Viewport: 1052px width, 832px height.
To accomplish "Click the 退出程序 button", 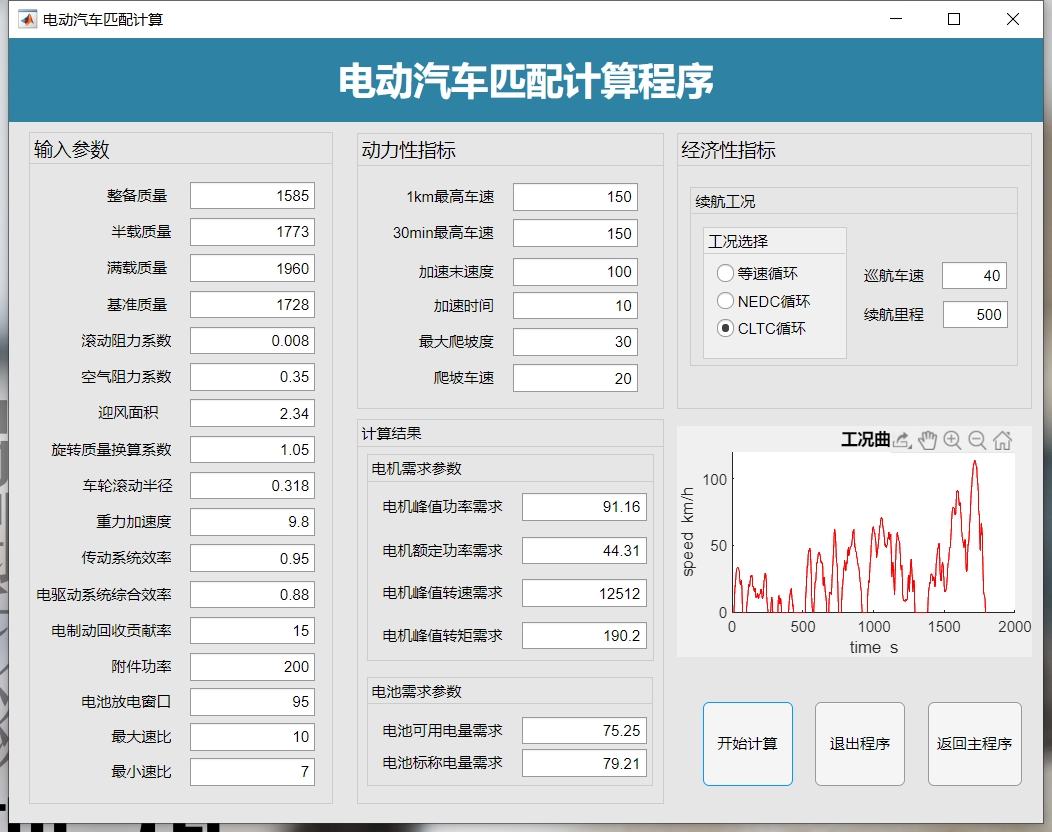I will coord(859,743).
